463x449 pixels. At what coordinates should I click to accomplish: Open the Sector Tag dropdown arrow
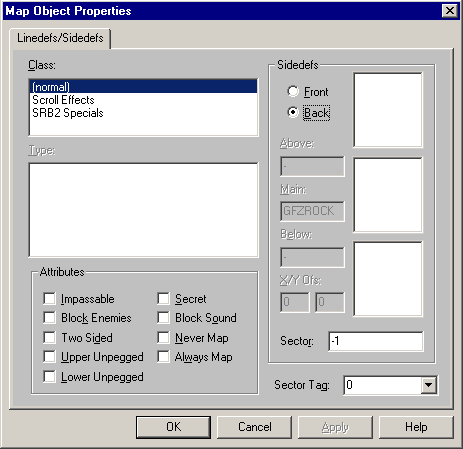[x=428, y=385]
